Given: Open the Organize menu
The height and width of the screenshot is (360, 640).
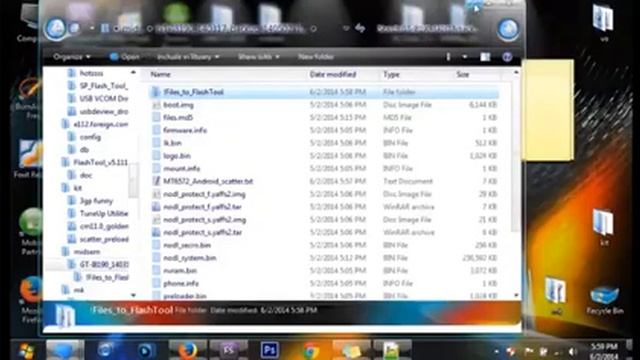Looking at the screenshot, I should tap(72, 57).
